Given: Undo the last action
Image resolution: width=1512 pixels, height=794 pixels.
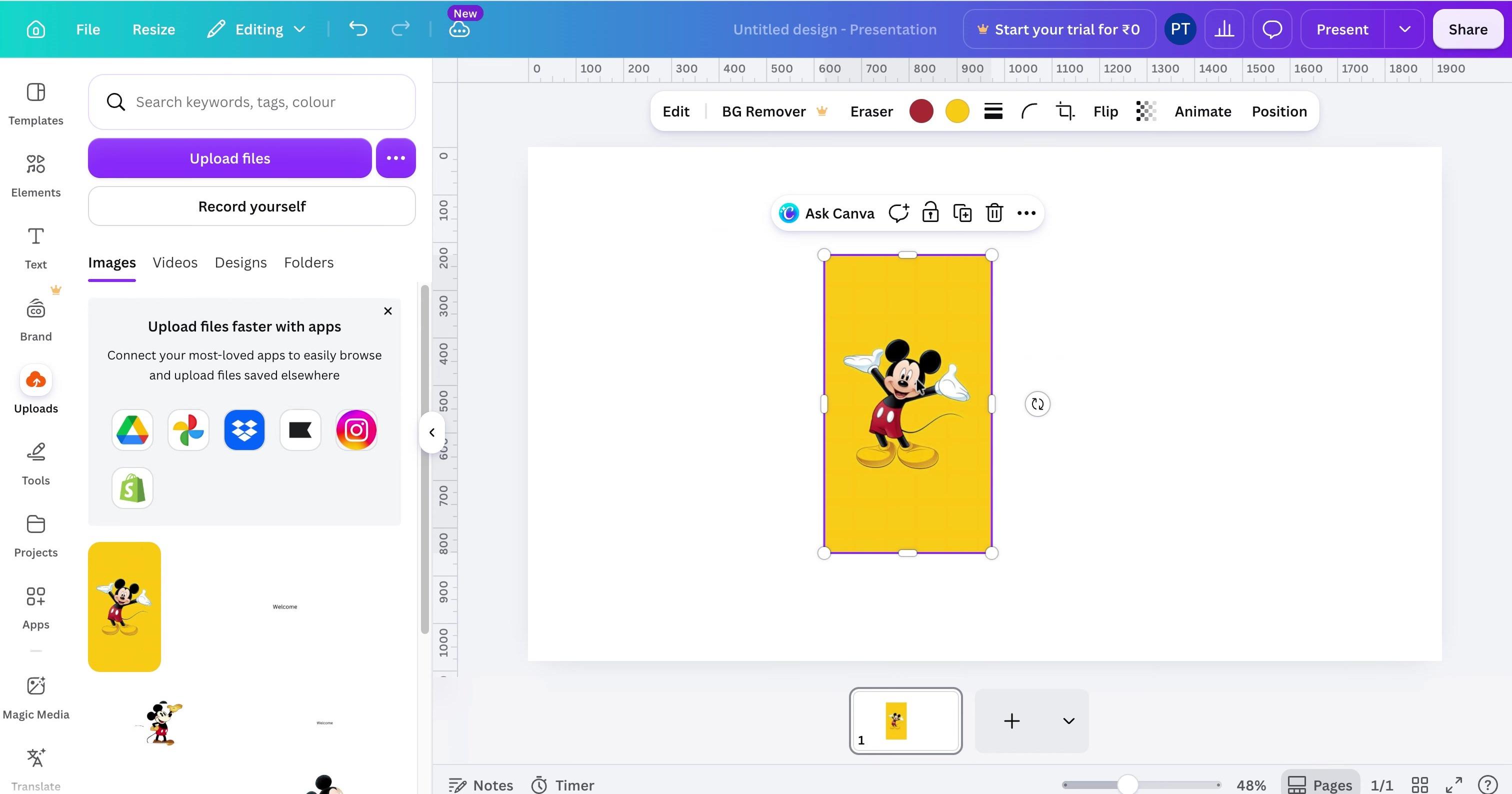Looking at the screenshot, I should pos(358,29).
